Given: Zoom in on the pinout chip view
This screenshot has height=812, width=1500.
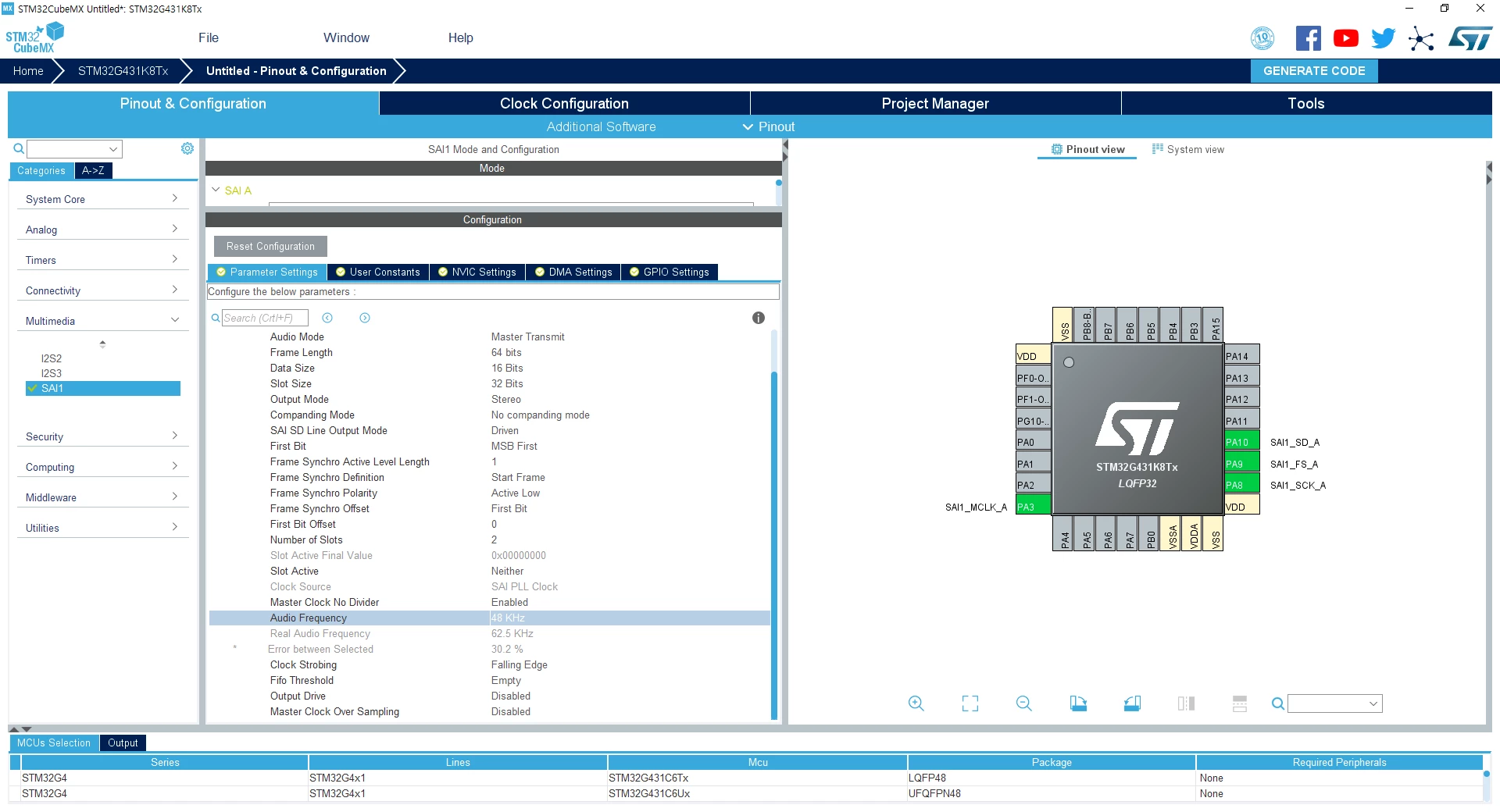Looking at the screenshot, I should coord(916,703).
